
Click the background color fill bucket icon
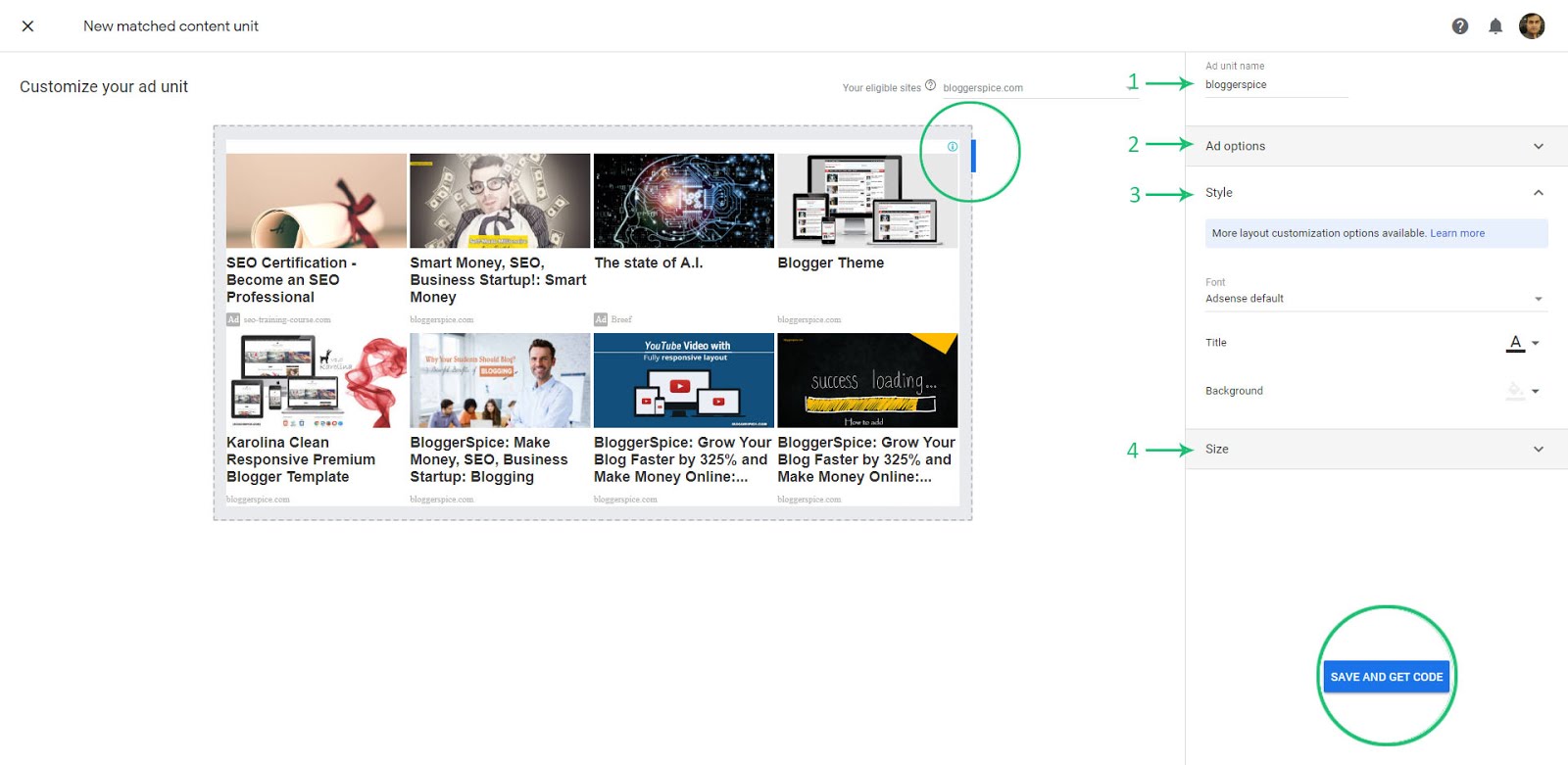(x=1516, y=391)
